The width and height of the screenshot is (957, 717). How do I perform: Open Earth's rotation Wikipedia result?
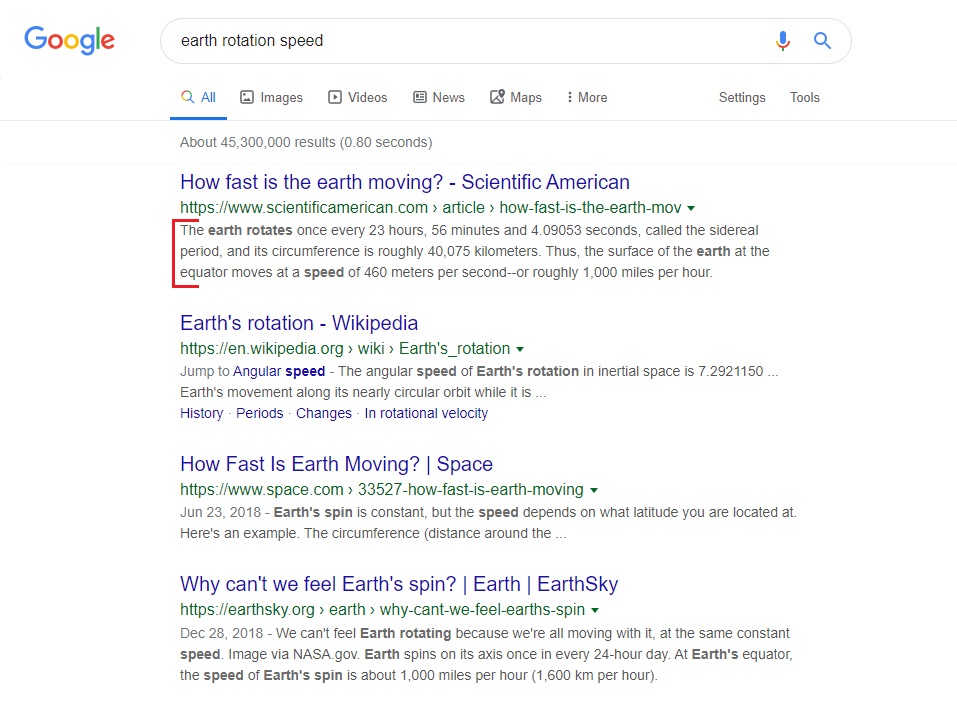[x=299, y=323]
